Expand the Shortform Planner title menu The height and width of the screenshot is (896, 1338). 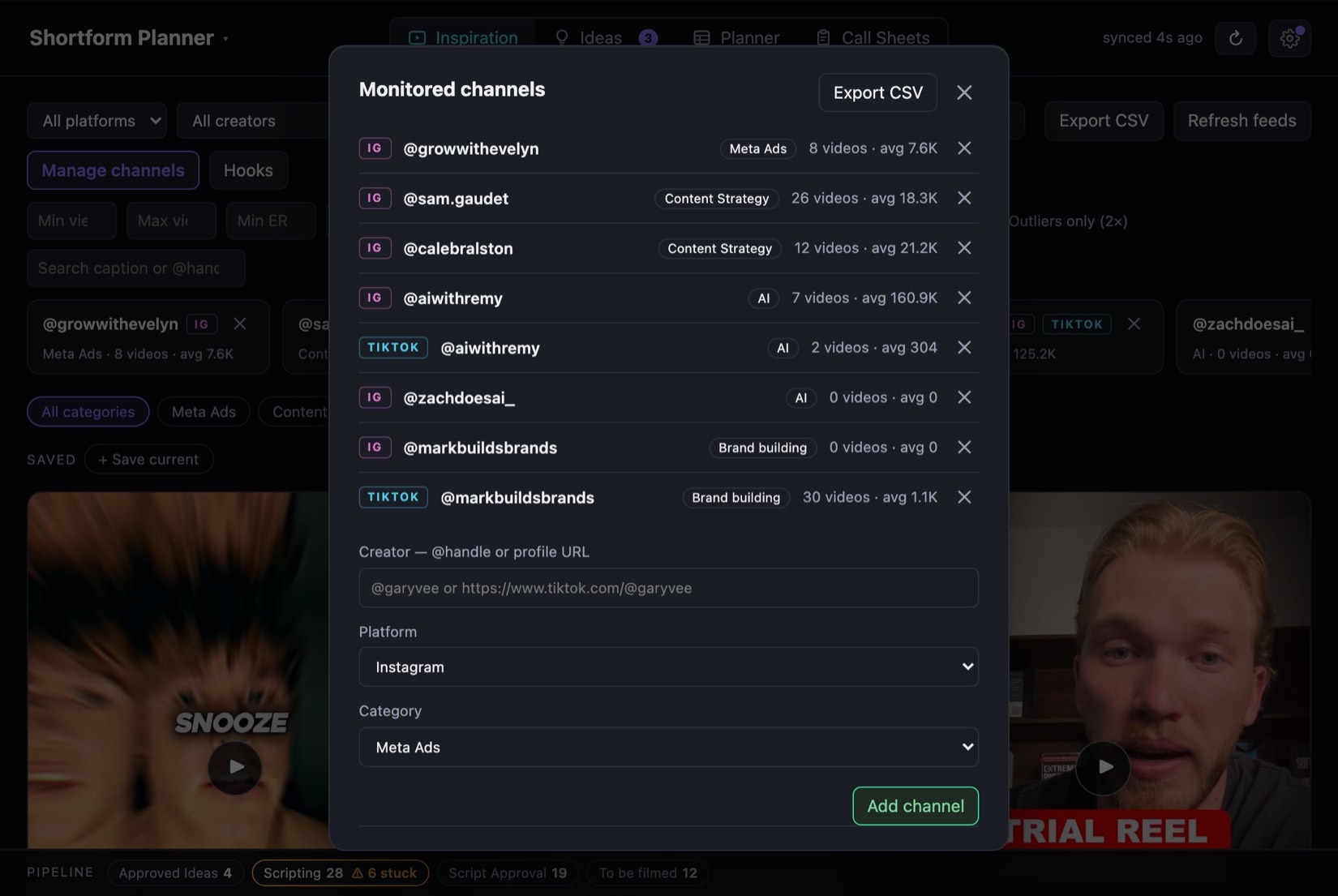(x=129, y=38)
